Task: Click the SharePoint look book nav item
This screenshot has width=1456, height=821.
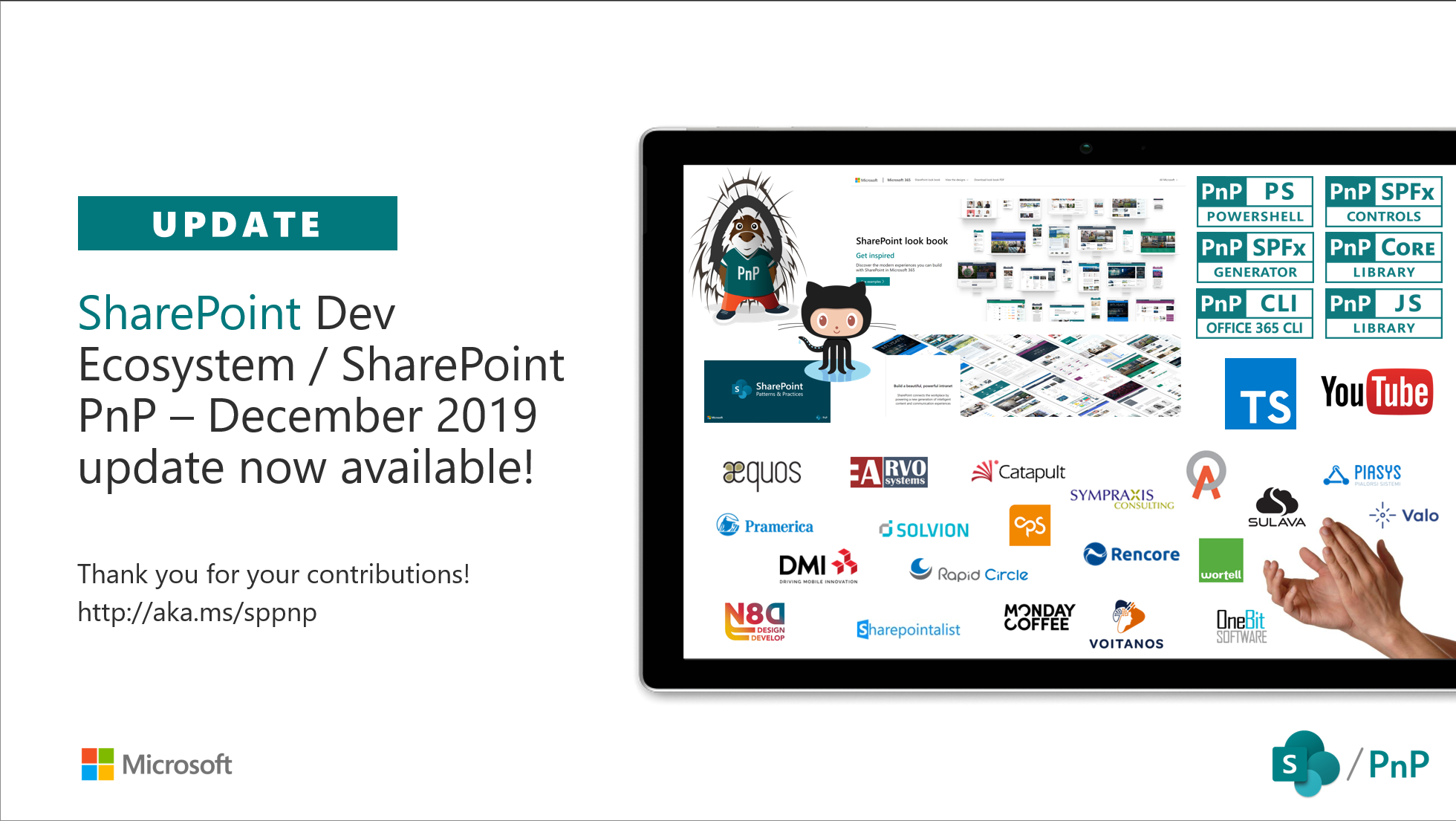Action: [x=927, y=180]
